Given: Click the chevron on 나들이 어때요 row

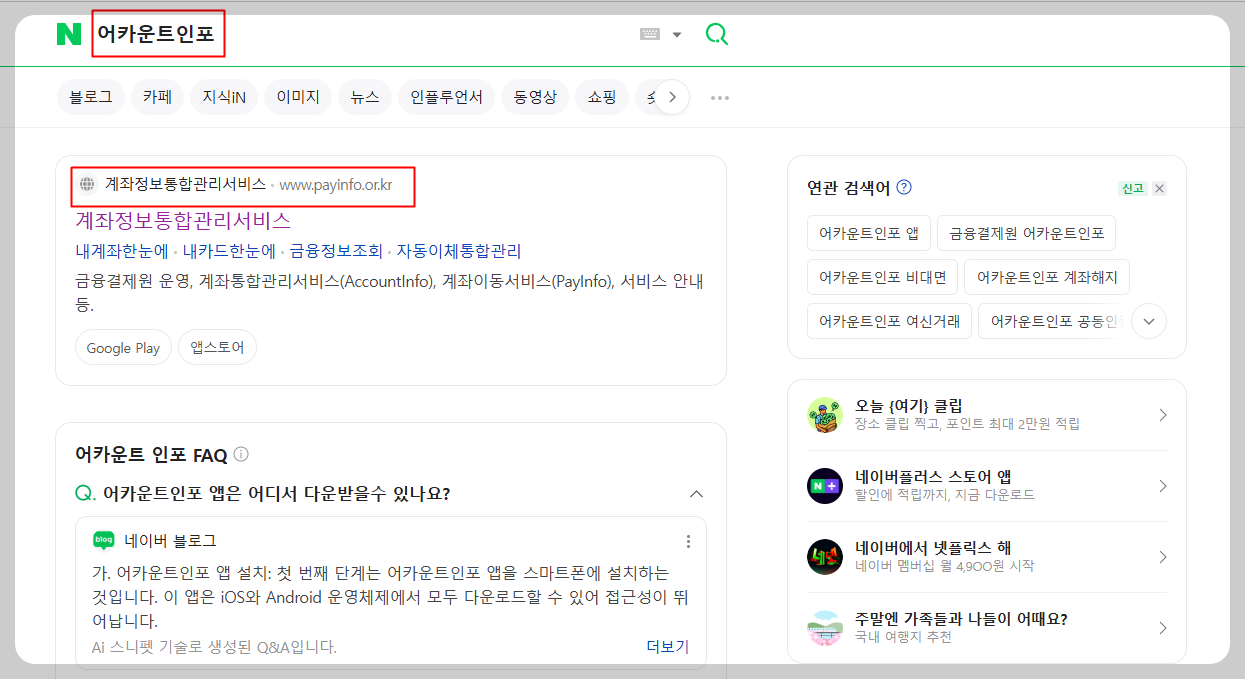Looking at the screenshot, I should pos(1162,628).
